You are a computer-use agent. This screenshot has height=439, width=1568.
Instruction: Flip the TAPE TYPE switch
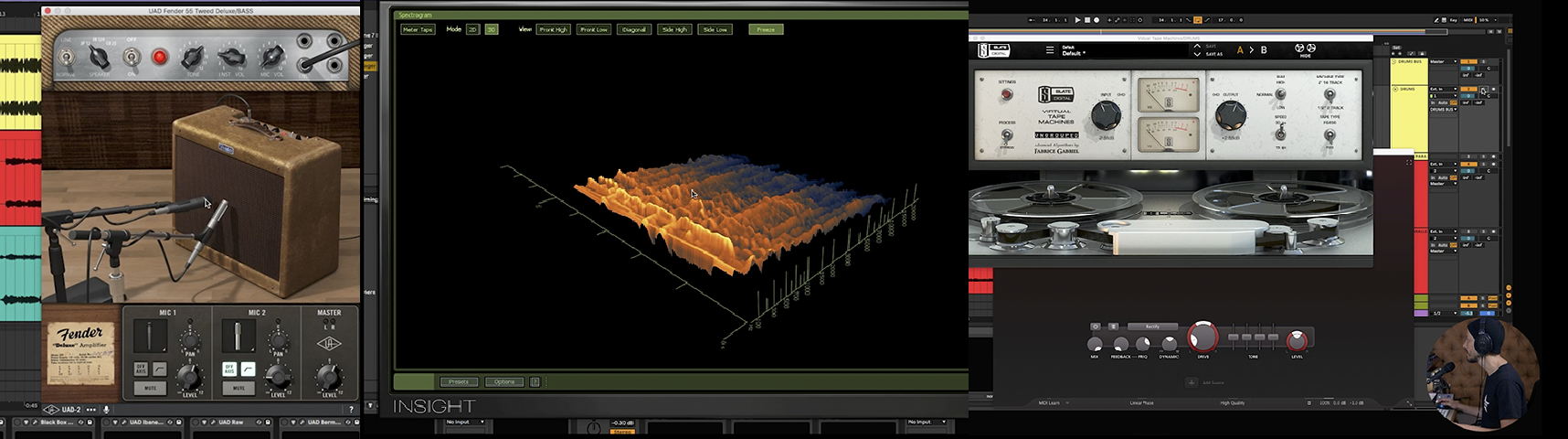[1330, 135]
